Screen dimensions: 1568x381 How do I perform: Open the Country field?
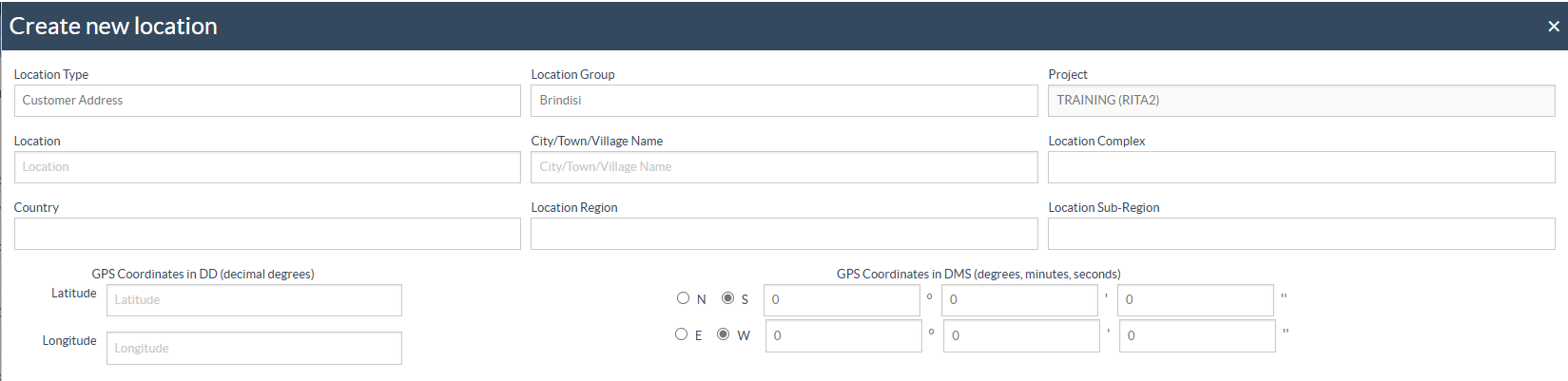(x=267, y=234)
